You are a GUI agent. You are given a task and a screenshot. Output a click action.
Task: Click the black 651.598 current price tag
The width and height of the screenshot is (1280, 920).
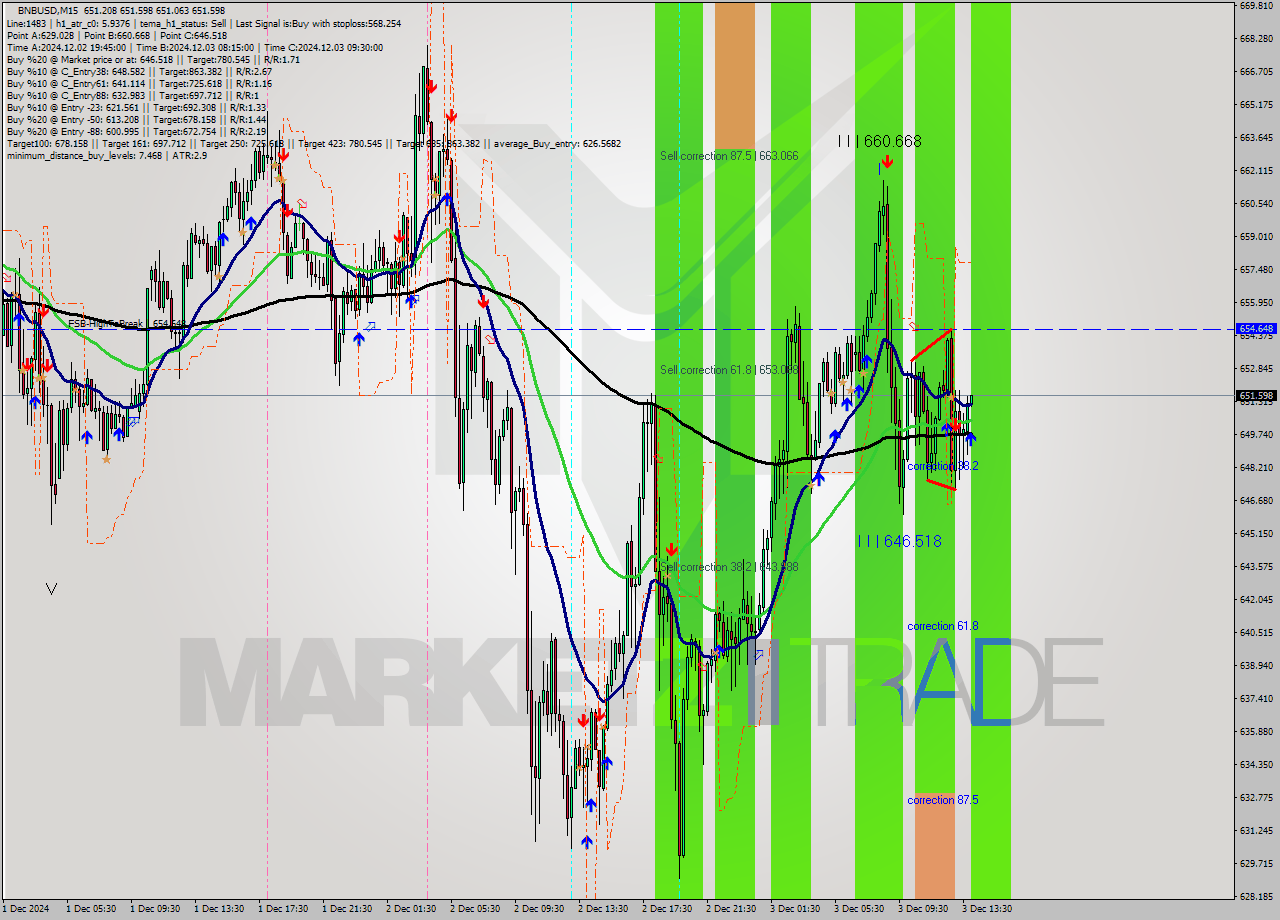click(1256, 395)
